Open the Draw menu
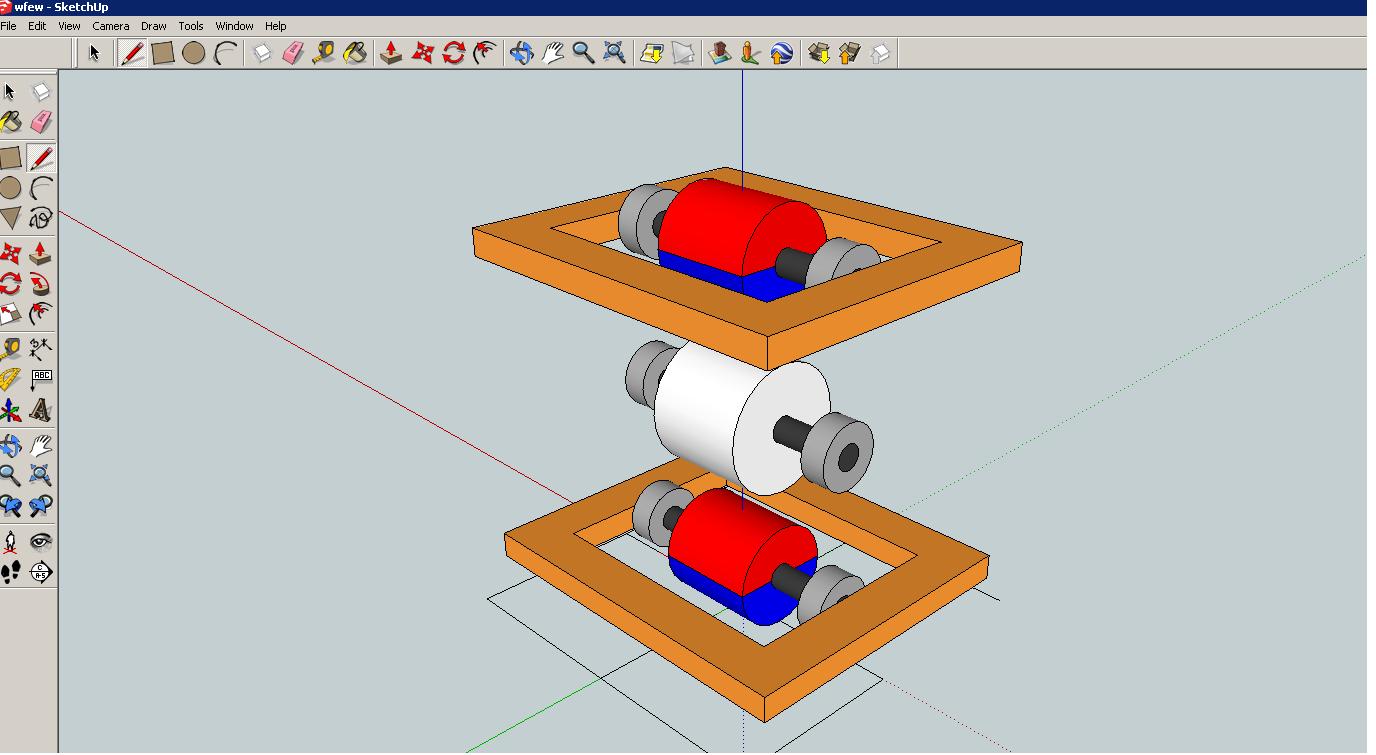1376x755 pixels. [154, 26]
